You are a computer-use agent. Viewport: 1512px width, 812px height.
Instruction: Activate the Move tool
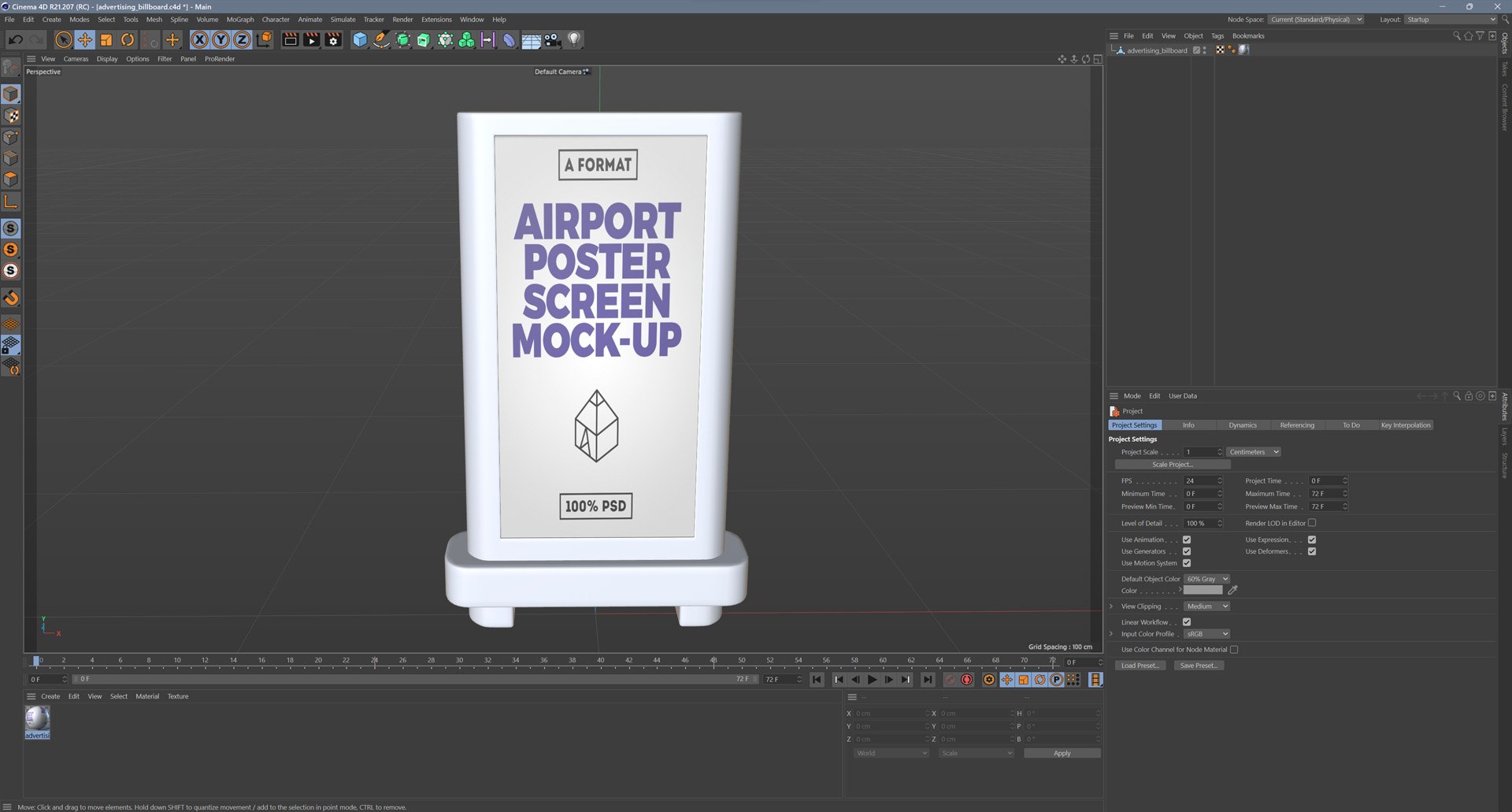click(85, 39)
